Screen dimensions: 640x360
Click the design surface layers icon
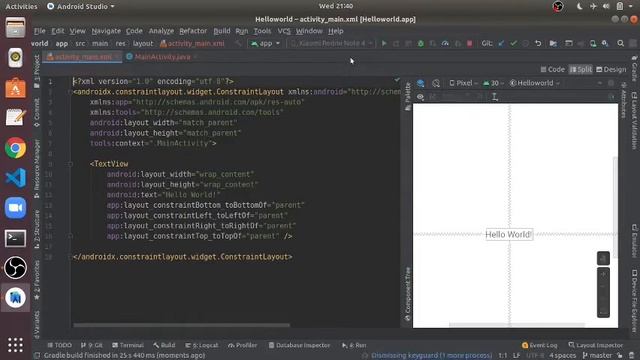(x=420, y=83)
